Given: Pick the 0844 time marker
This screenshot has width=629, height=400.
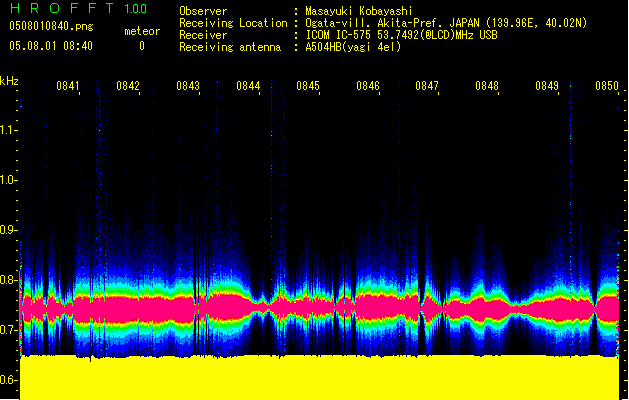Looking at the screenshot, I should pyautogui.click(x=248, y=87).
